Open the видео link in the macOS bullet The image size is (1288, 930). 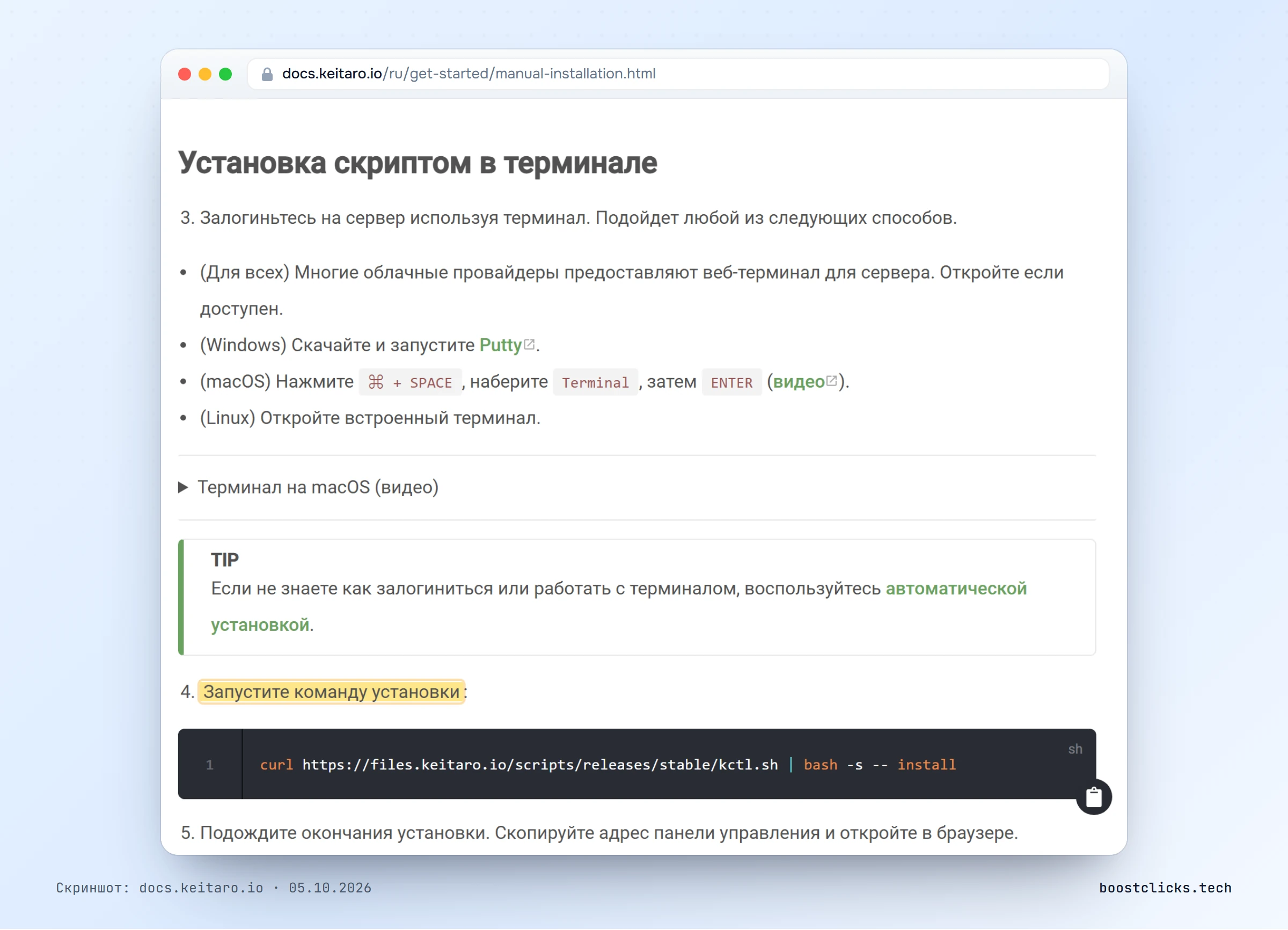point(799,382)
